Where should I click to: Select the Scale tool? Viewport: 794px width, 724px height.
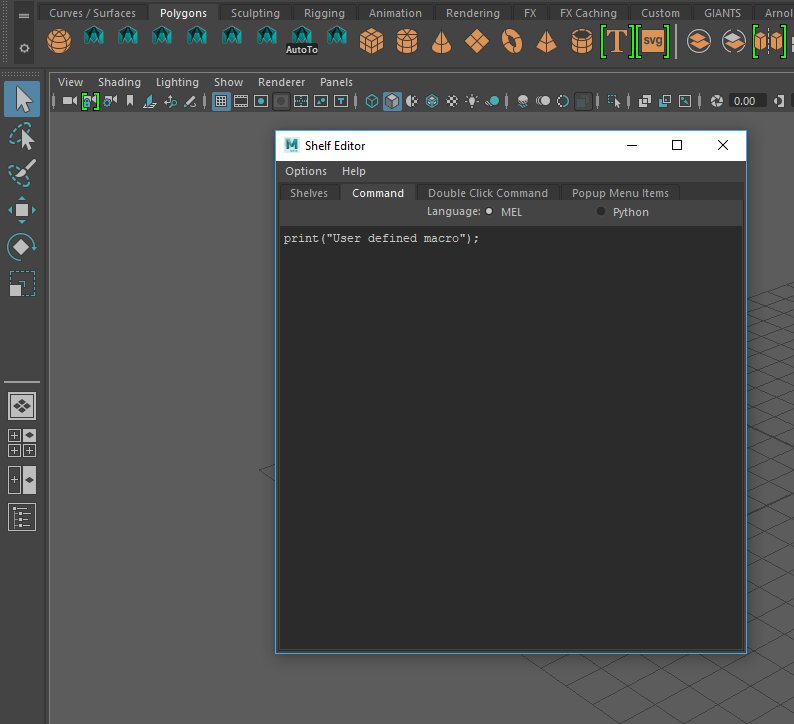tap(22, 283)
